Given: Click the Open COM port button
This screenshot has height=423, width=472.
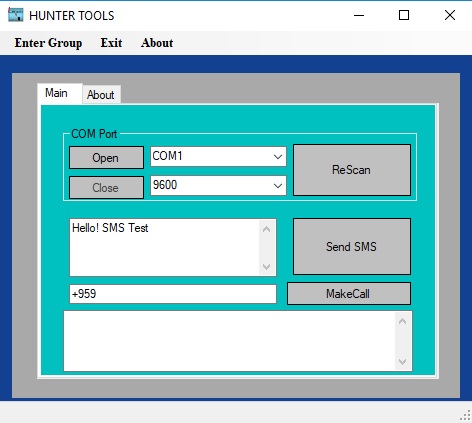Looking at the screenshot, I should (x=106, y=157).
